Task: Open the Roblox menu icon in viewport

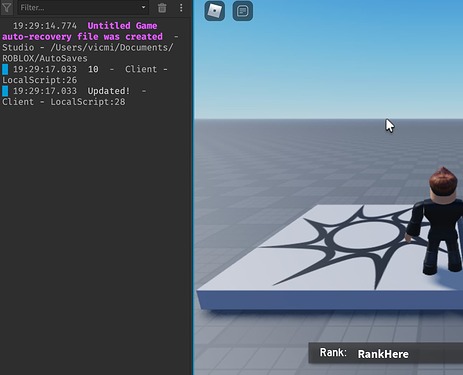Action: coord(214,11)
